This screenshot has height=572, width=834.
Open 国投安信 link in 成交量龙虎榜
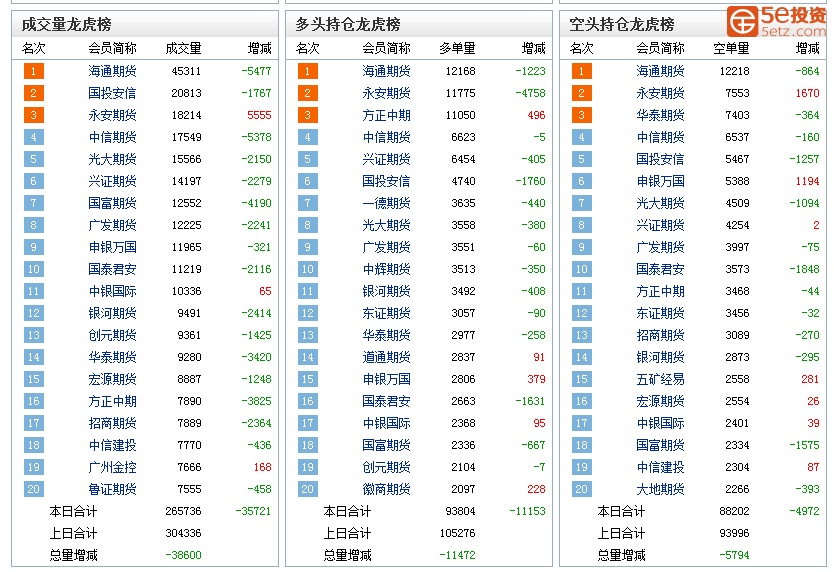(112, 93)
